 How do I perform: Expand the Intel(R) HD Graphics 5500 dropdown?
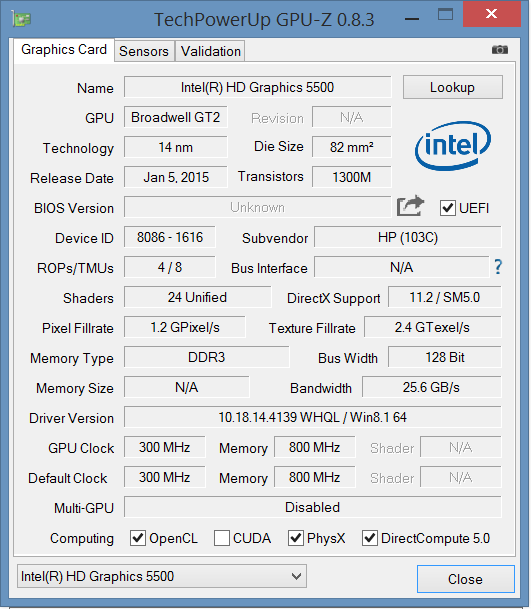[162, 576]
